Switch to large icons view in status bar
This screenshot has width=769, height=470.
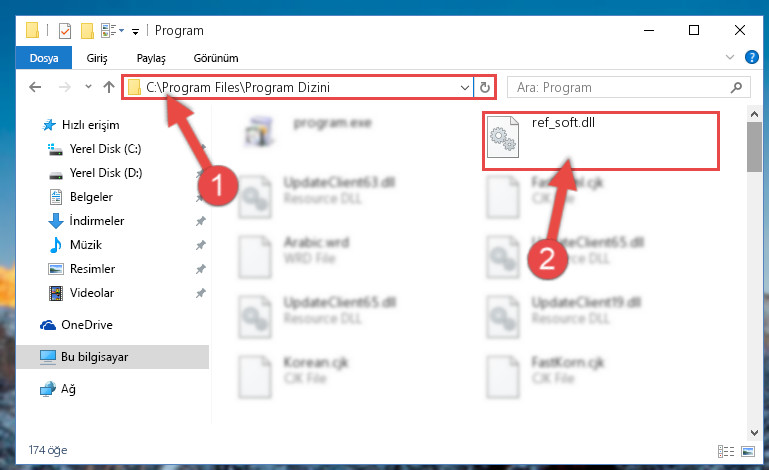(x=748, y=451)
